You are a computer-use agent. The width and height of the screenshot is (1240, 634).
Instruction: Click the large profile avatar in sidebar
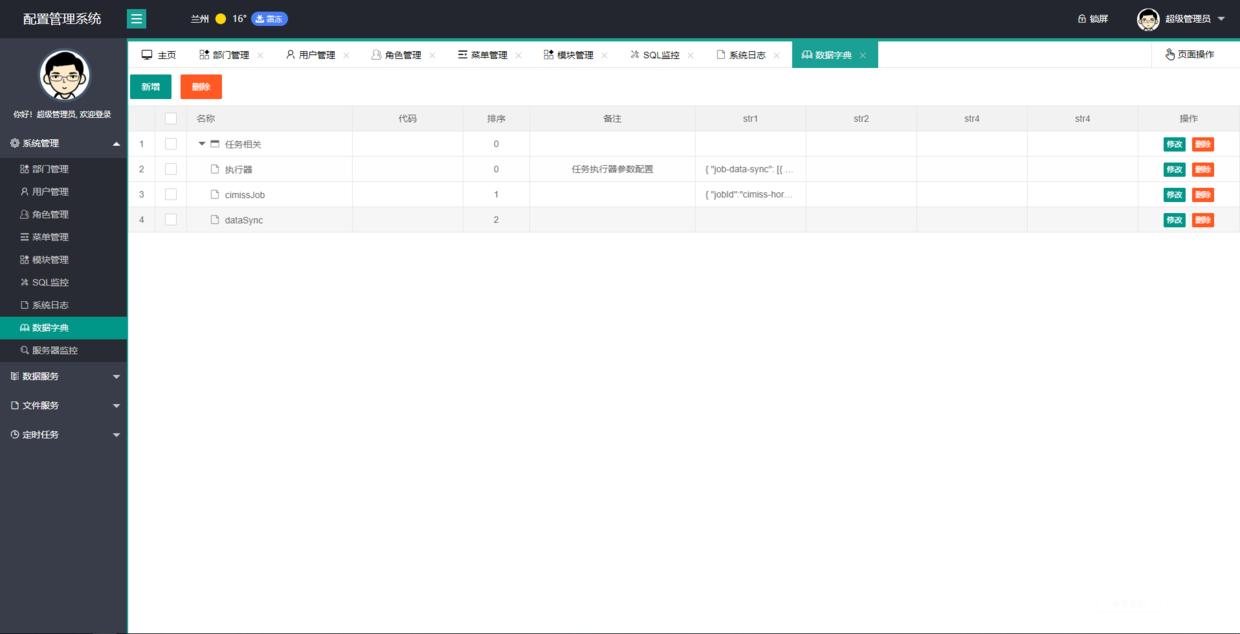pyautogui.click(x=64, y=75)
